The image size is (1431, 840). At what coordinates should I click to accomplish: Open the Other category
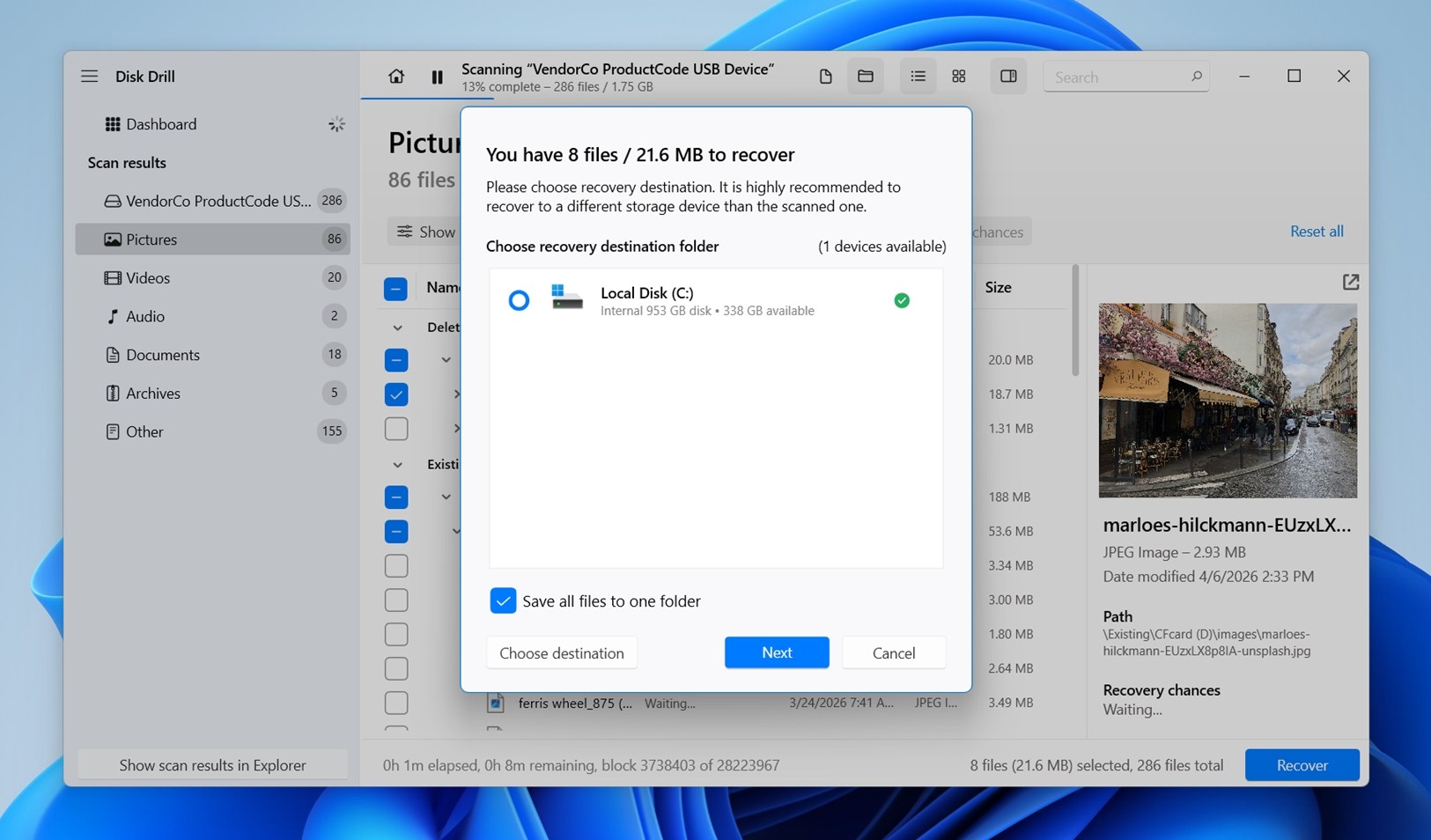point(213,431)
